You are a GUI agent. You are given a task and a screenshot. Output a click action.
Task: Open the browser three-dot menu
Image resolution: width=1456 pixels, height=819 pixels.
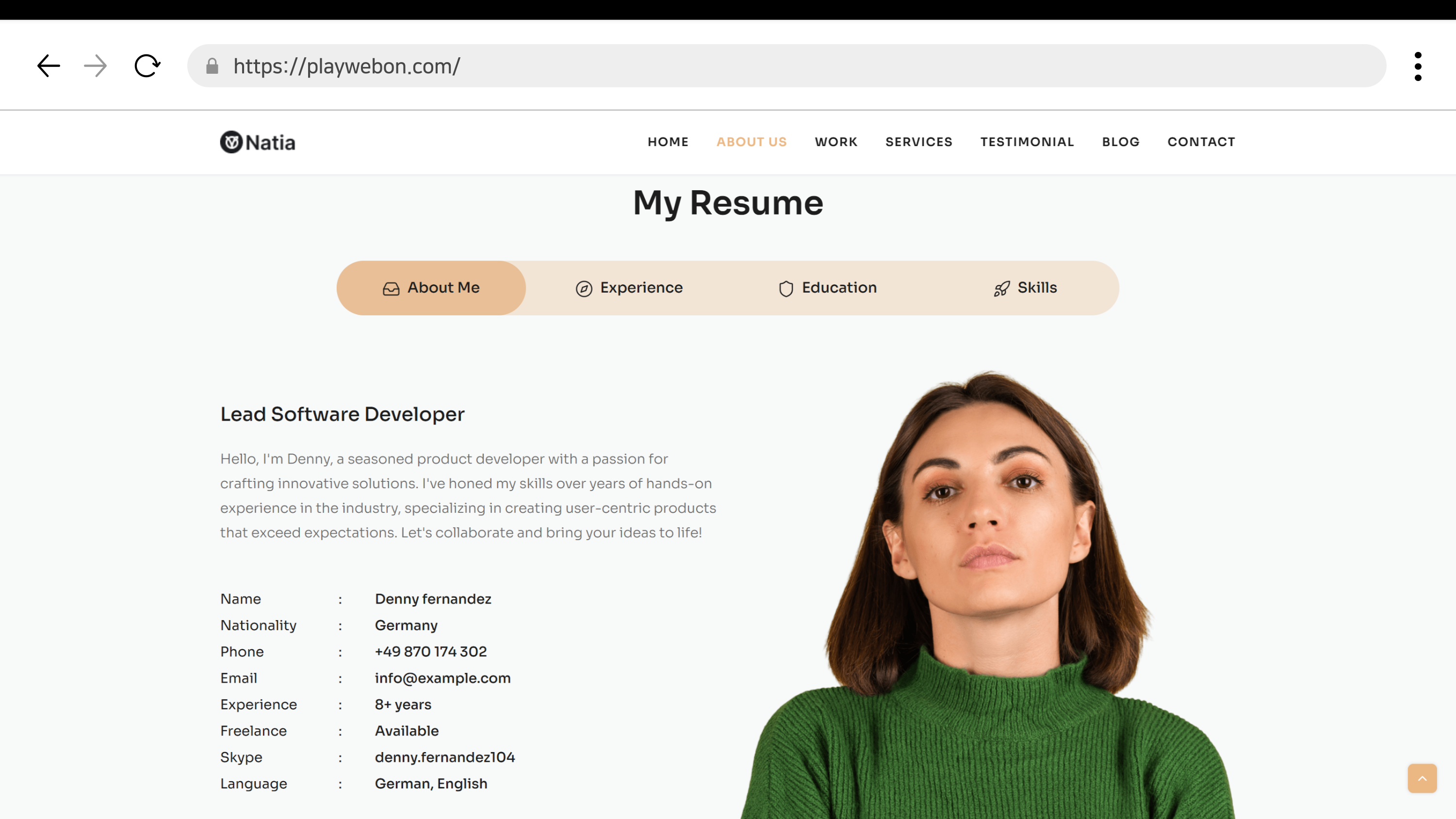[1418, 66]
